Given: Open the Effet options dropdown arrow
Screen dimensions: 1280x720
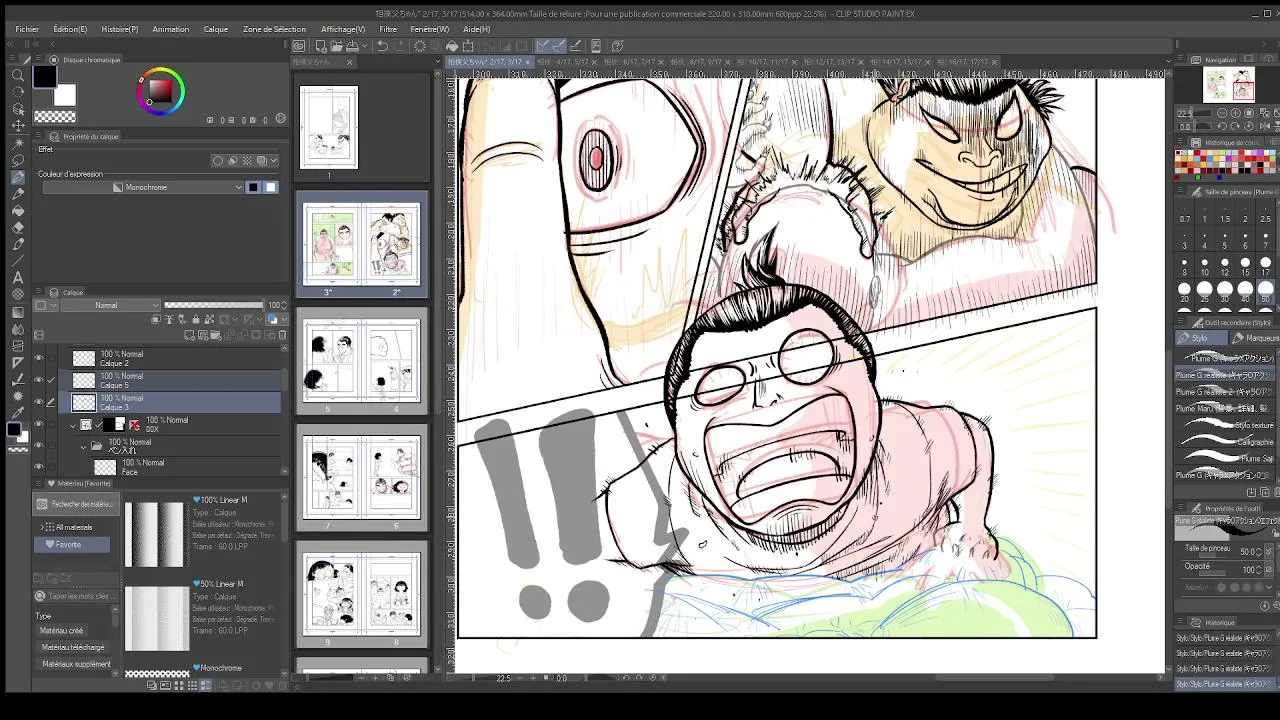Looking at the screenshot, I should (x=275, y=161).
